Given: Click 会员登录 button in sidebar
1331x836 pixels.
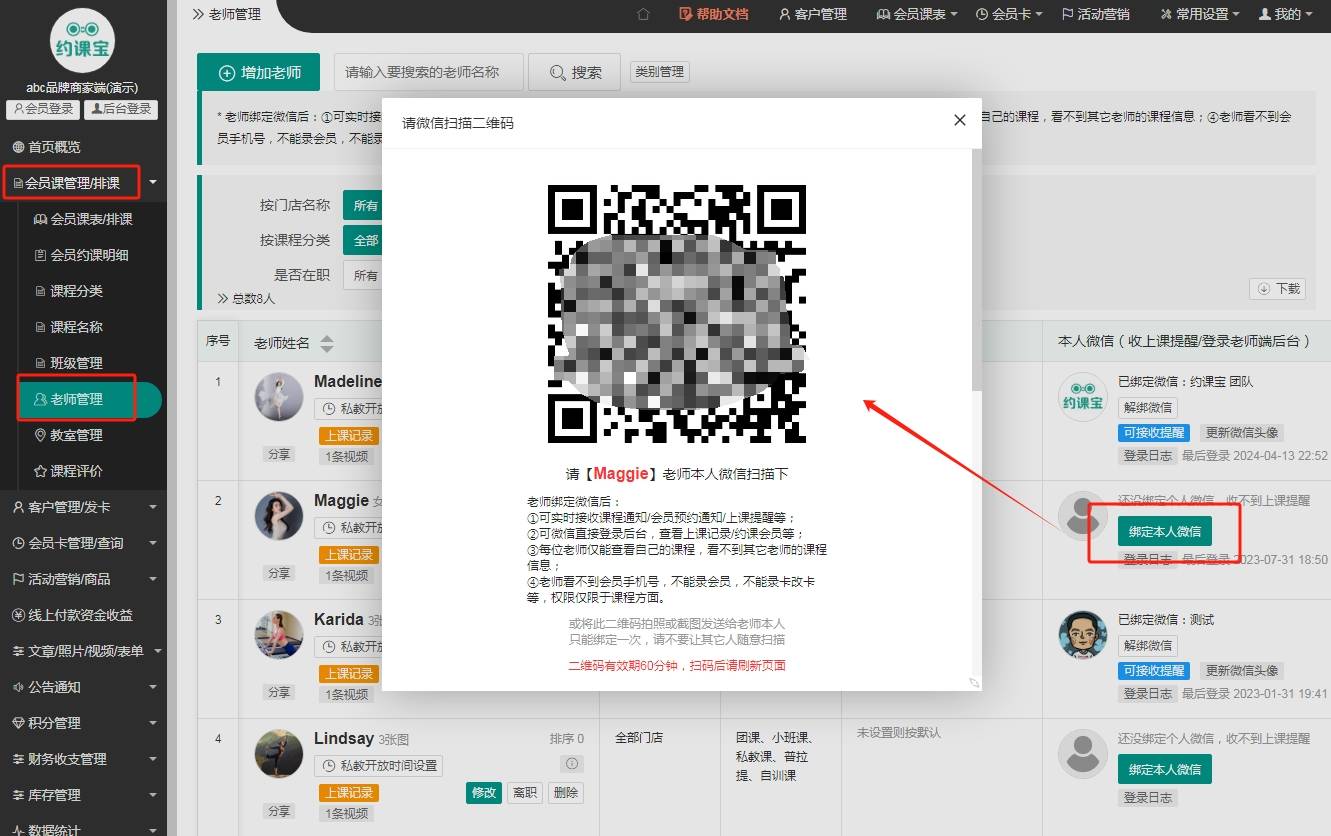Looking at the screenshot, I should (43, 109).
